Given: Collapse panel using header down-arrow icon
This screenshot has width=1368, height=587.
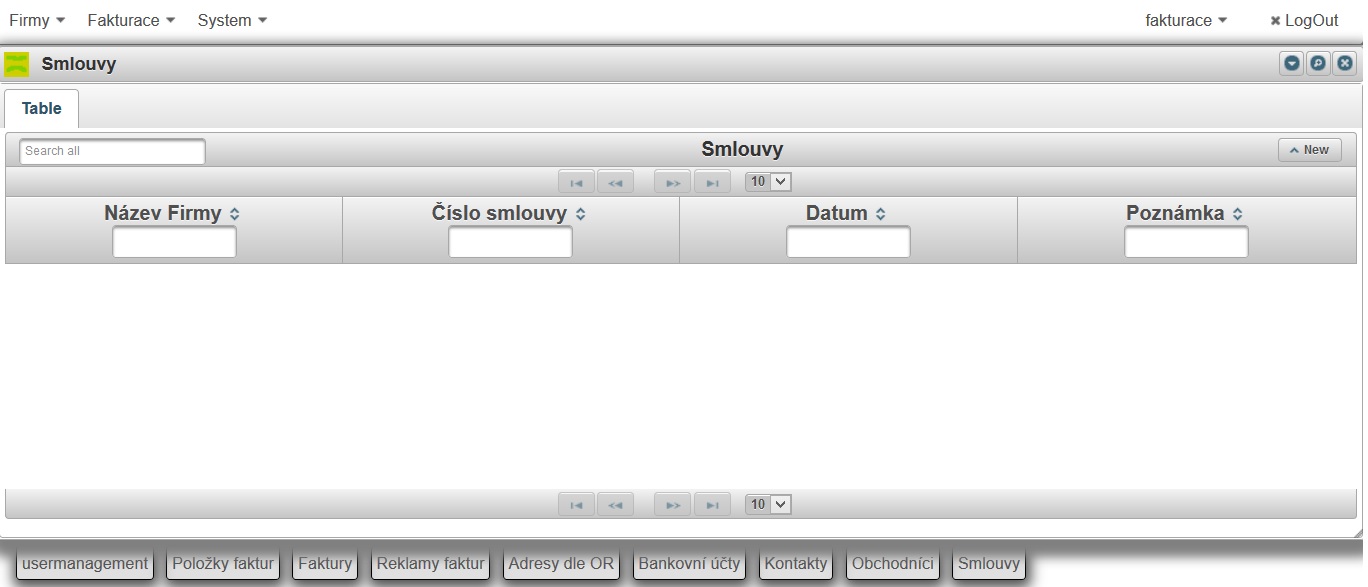Looking at the screenshot, I should [1292, 63].
